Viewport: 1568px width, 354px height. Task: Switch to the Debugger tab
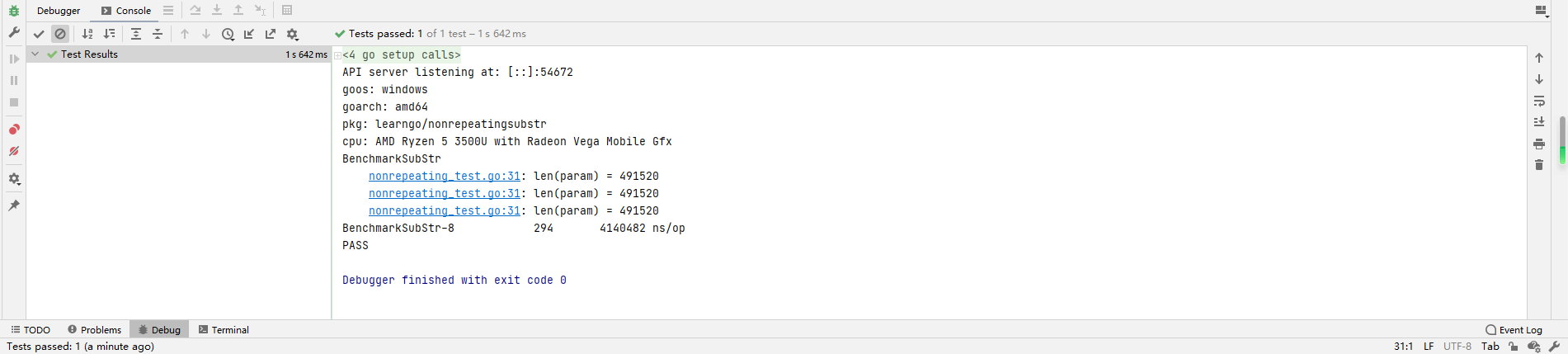point(59,11)
